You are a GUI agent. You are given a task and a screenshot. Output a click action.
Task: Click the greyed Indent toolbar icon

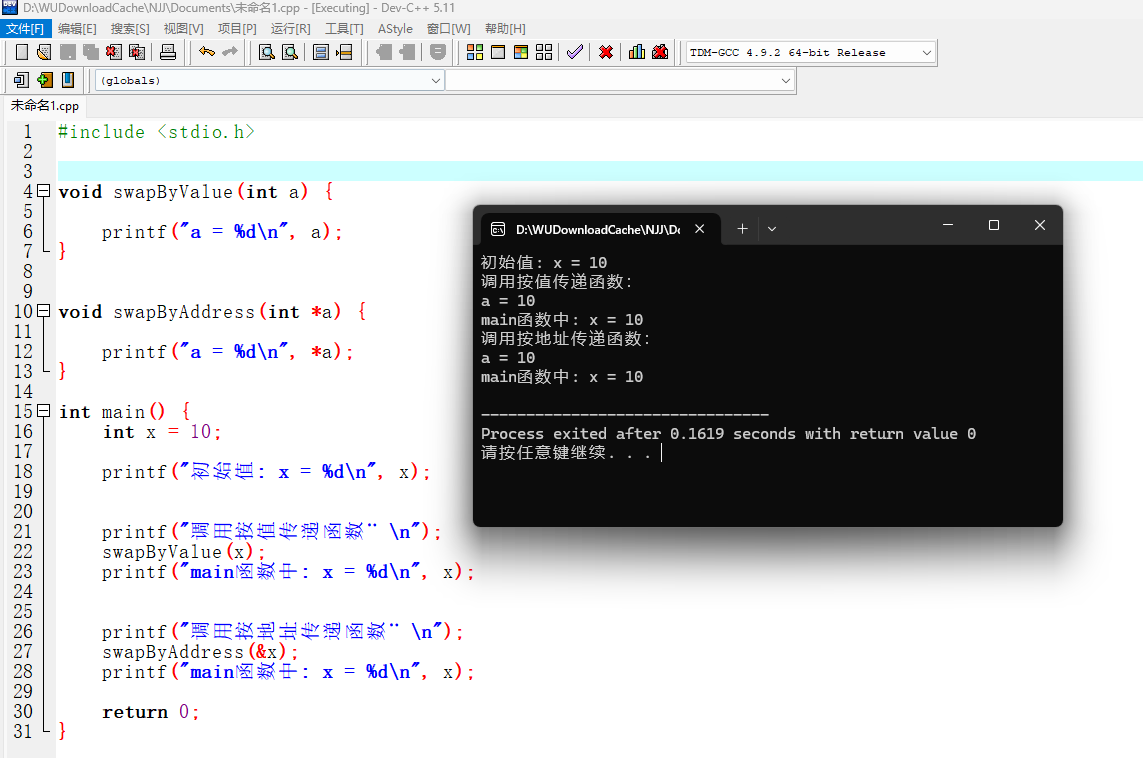tap(384, 52)
